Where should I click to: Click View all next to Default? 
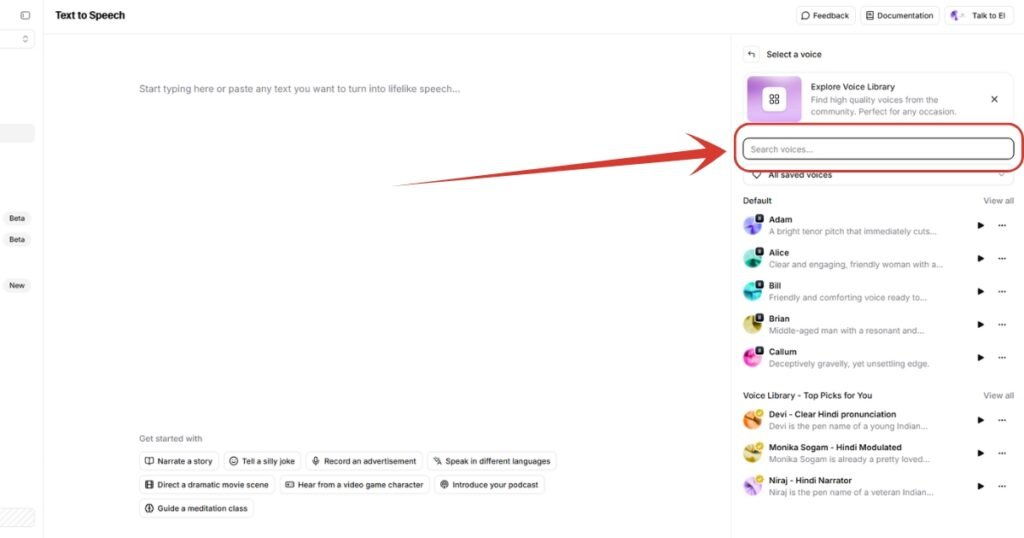pos(998,201)
